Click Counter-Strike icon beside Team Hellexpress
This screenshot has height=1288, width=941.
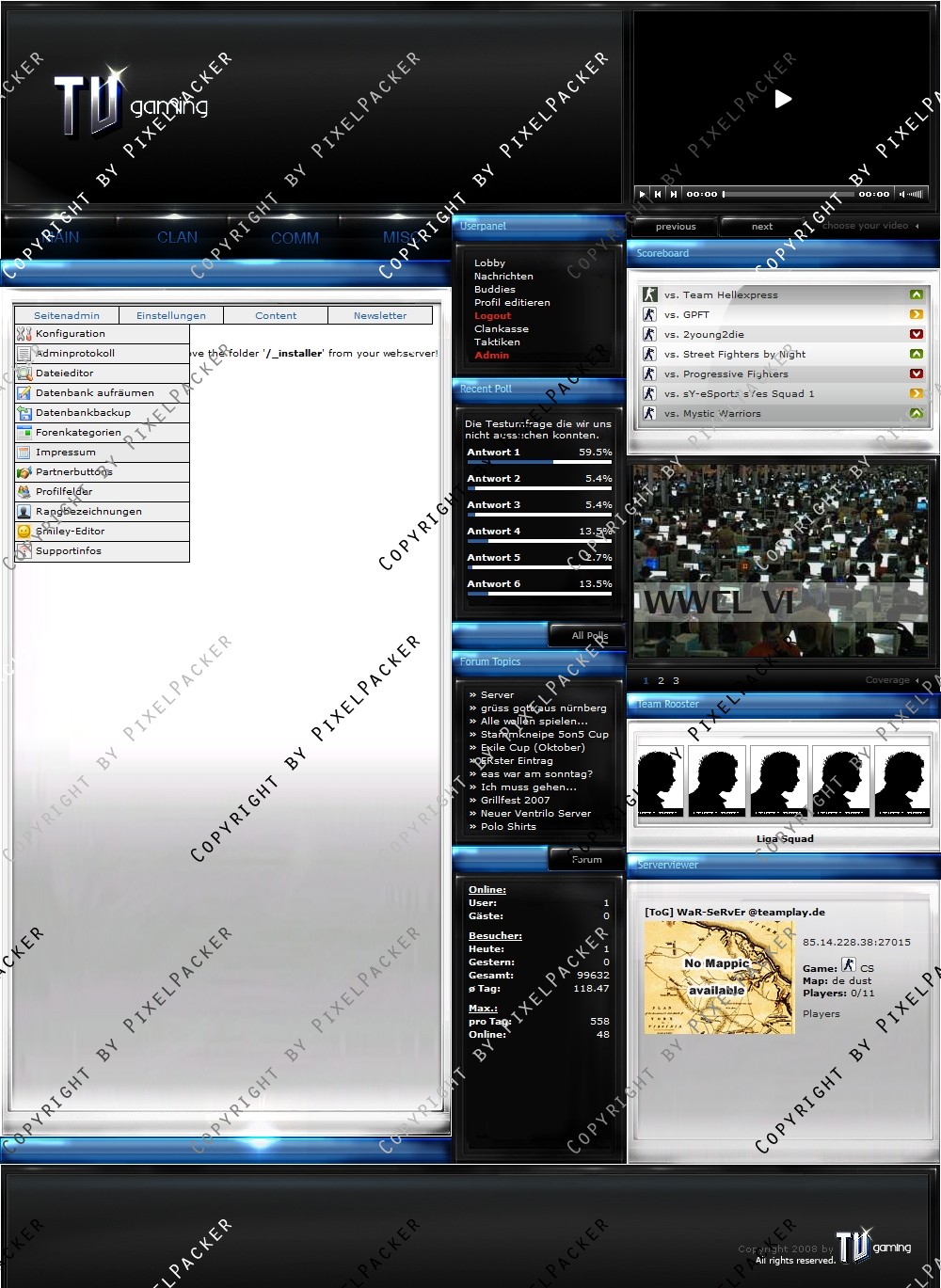tap(649, 294)
